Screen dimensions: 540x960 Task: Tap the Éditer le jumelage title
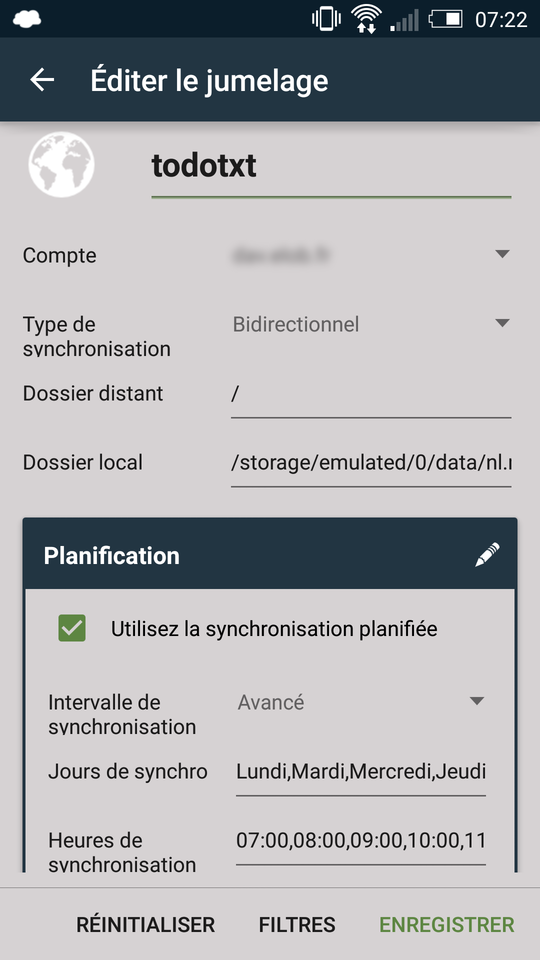pyautogui.click(x=209, y=81)
